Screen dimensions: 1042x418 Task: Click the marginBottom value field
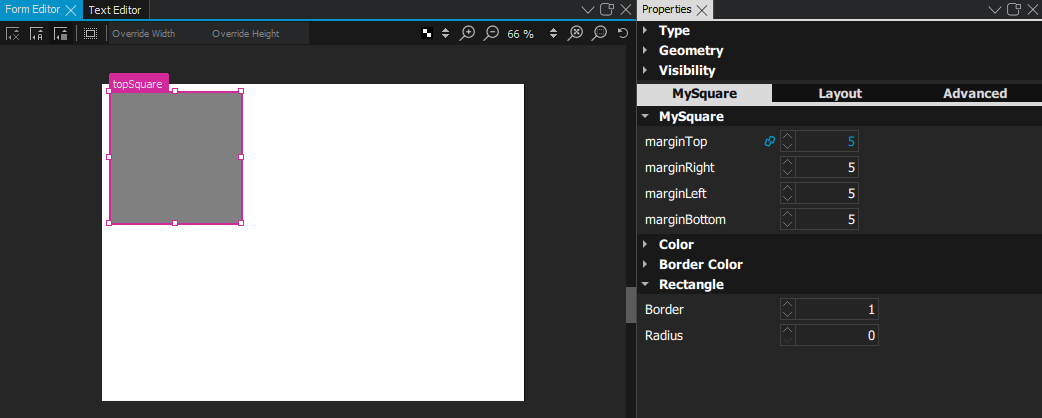827,219
